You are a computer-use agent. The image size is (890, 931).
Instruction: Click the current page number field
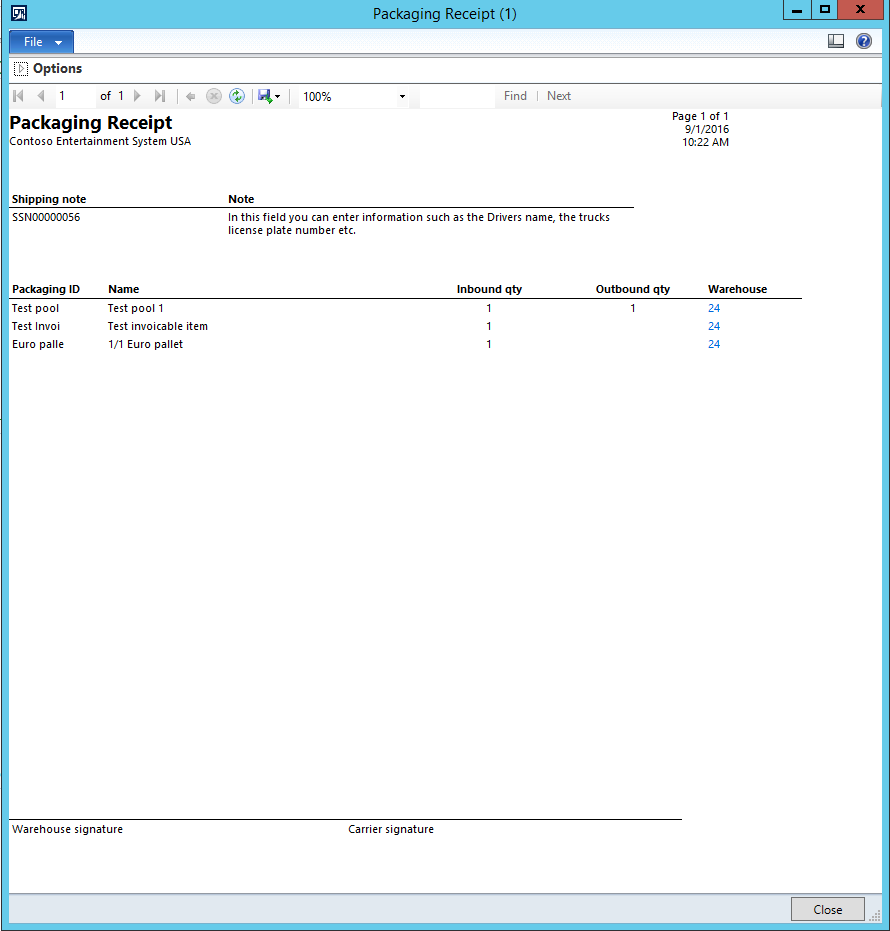coord(76,96)
